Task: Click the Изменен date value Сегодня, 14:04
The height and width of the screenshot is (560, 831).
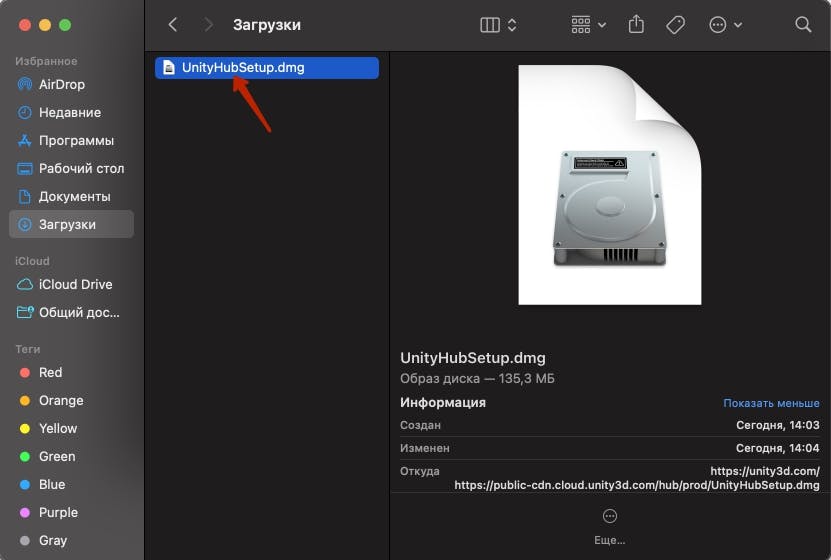Action: (x=777, y=448)
